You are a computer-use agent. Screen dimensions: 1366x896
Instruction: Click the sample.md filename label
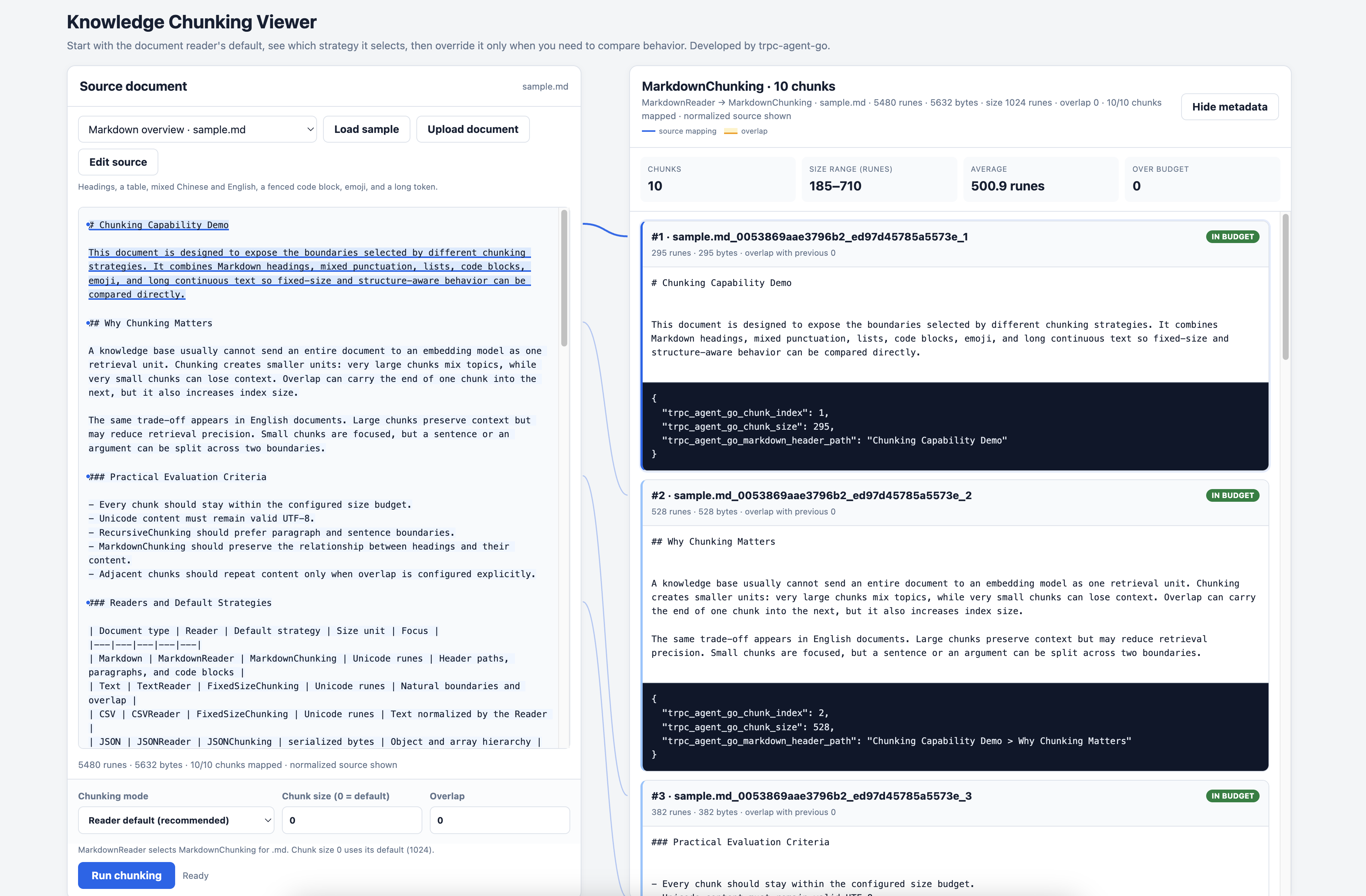coord(545,87)
